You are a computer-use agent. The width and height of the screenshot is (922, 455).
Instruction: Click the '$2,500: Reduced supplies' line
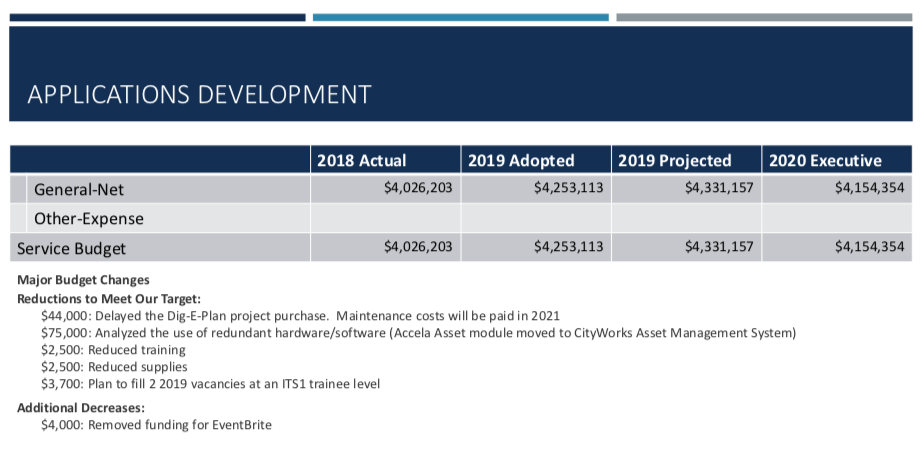pyautogui.click(x=114, y=367)
